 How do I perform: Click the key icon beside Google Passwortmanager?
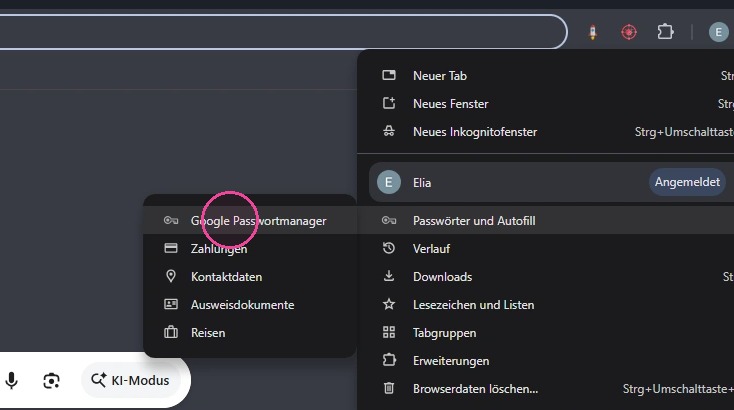pyautogui.click(x=171, y=220)
